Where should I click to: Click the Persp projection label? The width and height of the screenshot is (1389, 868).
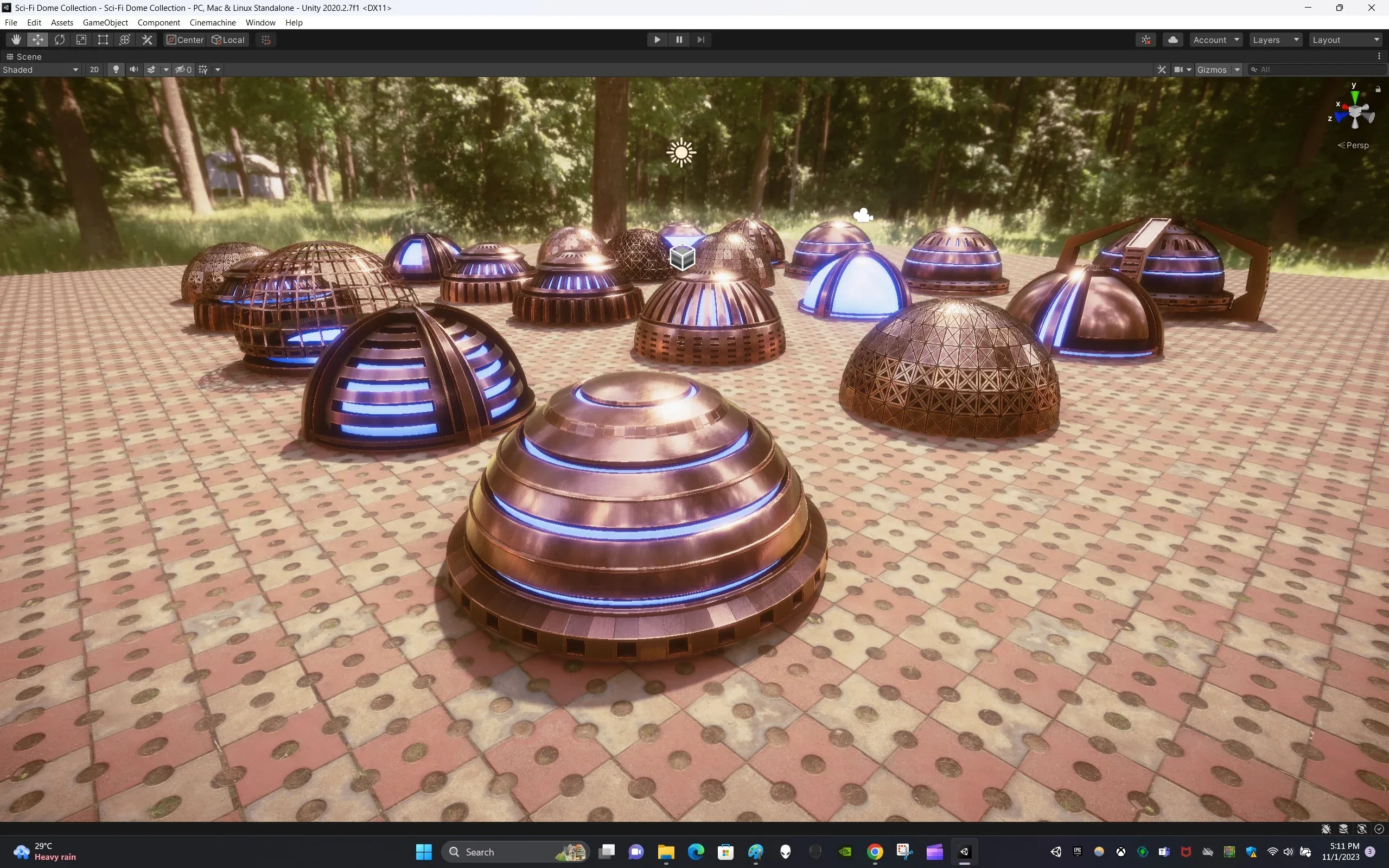pyautogui.click(x=1353, y=145)
